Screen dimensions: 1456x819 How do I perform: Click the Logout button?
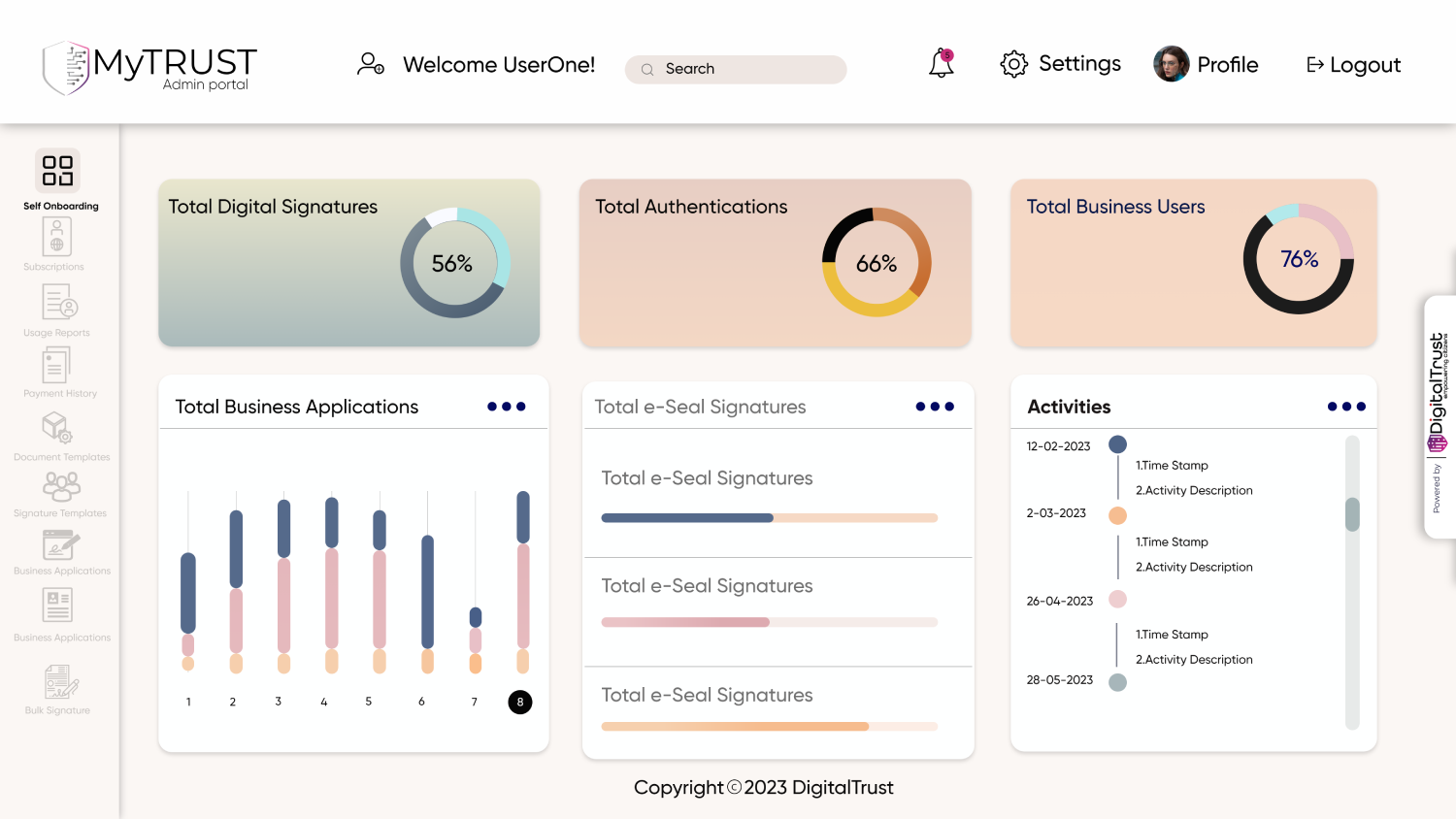click(1353, 65)
